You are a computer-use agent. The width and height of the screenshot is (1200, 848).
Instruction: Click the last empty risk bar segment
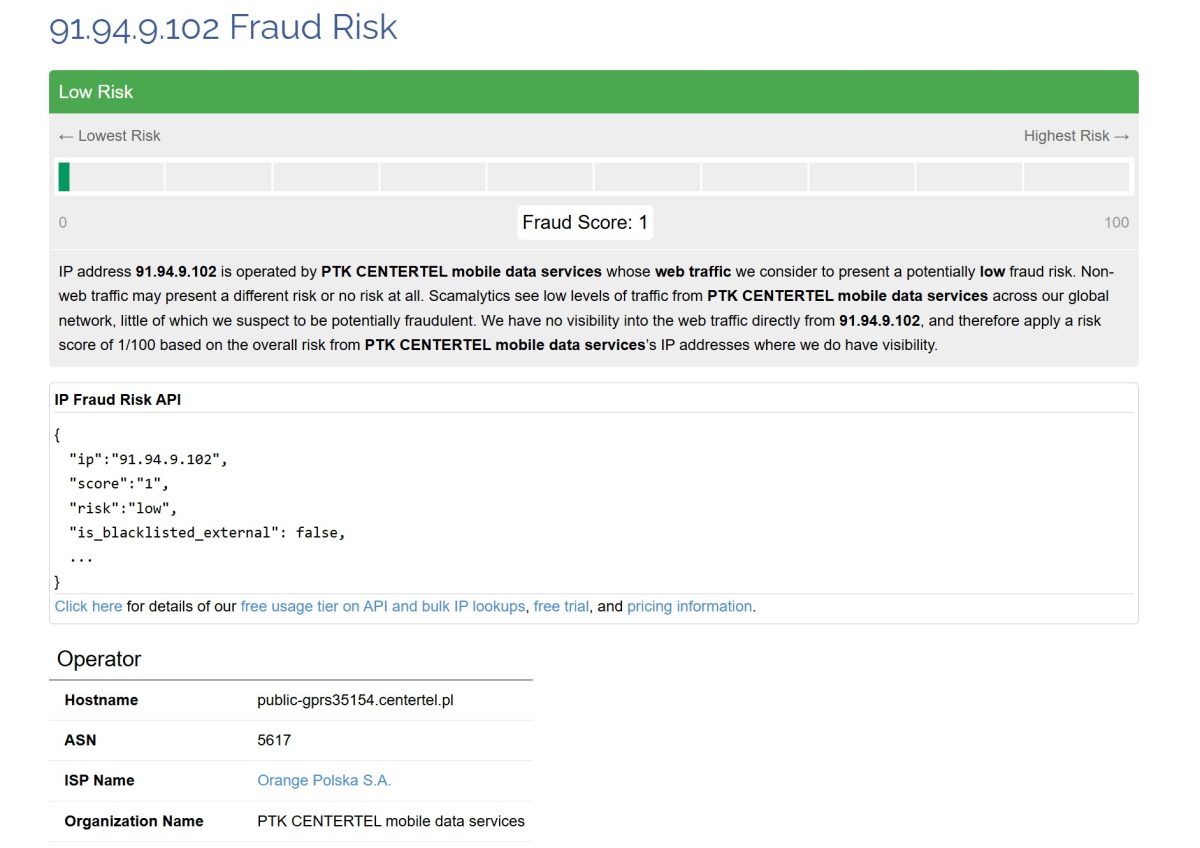tap(1076, 177)
